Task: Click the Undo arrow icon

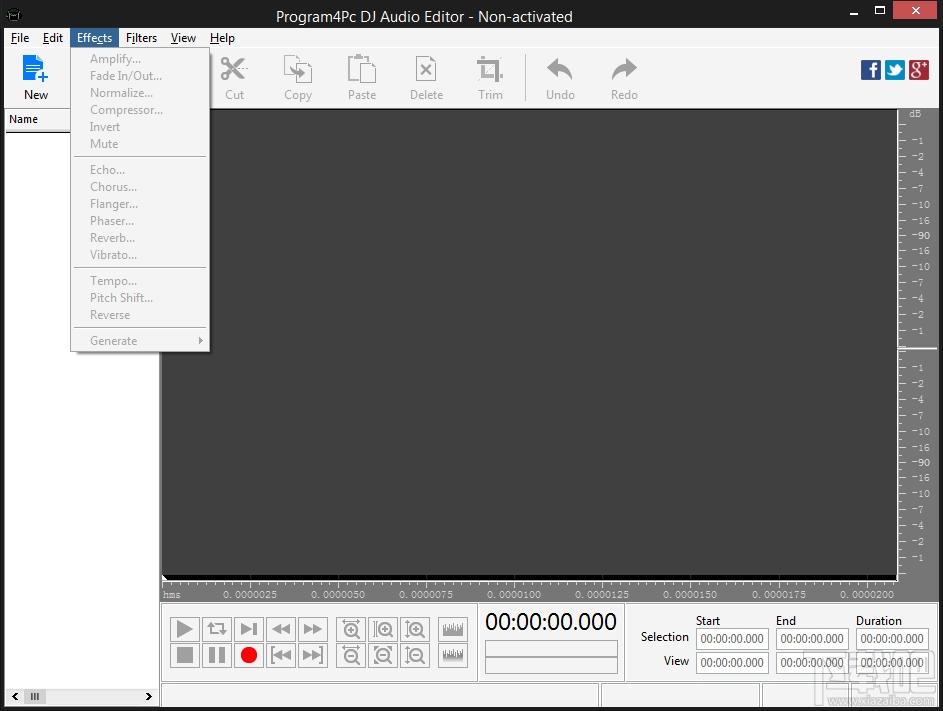Action: pos(560,69)
